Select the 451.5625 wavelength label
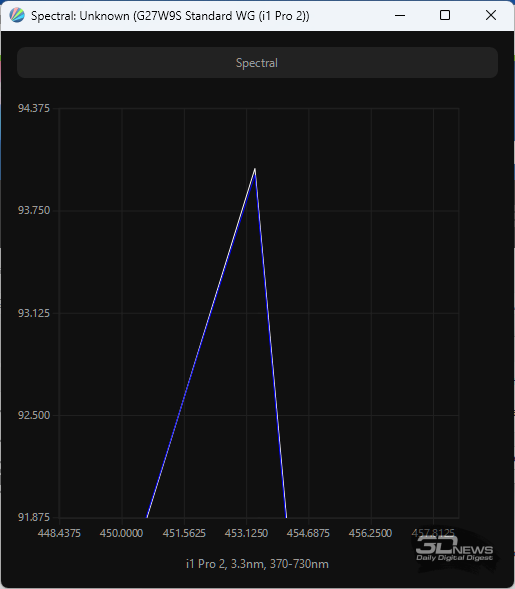Image resolution: width=515 pixels, height=589 pixels. pyautogui.click(x=184, y=533)
